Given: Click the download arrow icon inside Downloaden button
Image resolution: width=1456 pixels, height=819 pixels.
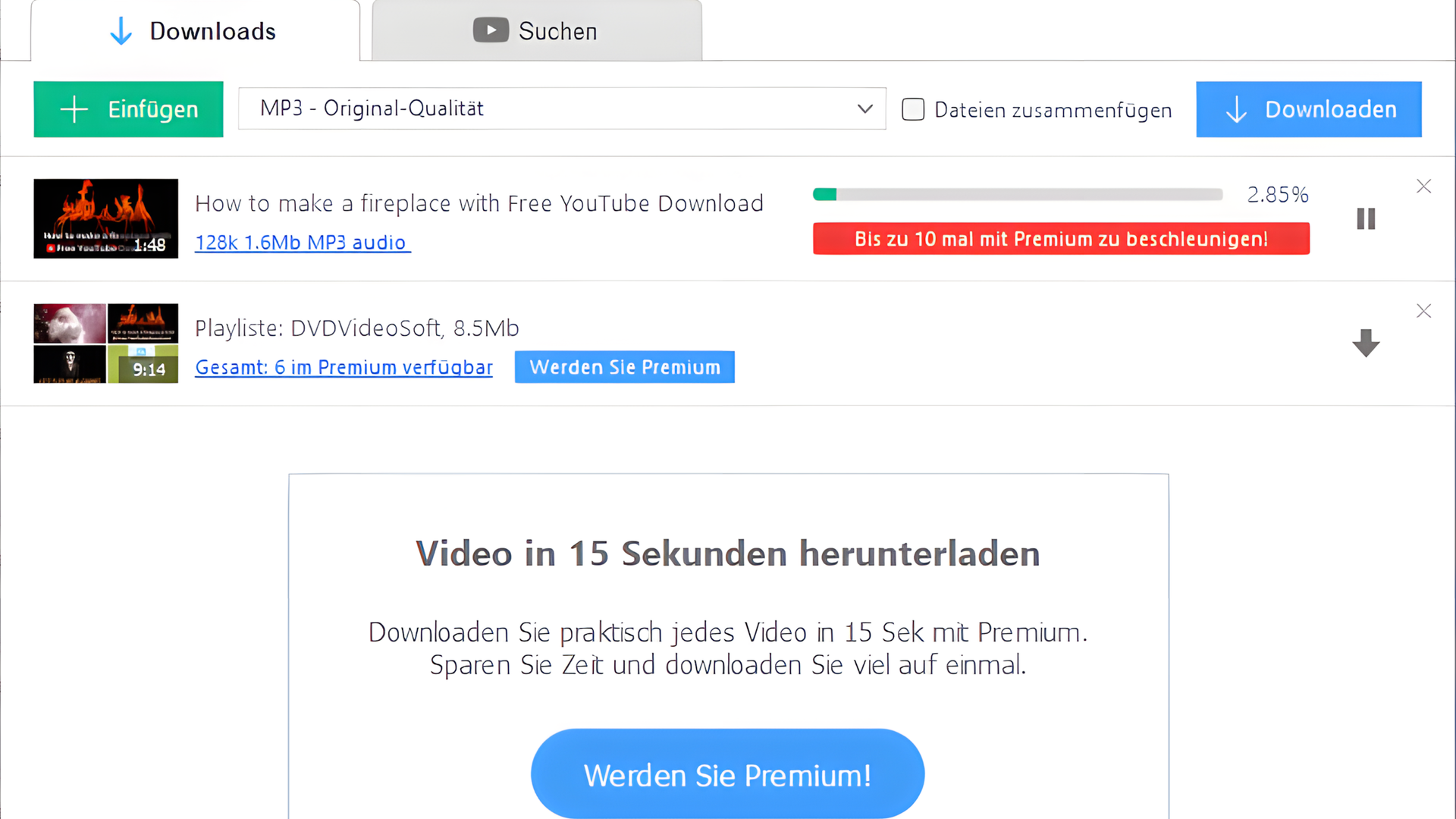Looking at the screenshot, I should pos(1236,109).
